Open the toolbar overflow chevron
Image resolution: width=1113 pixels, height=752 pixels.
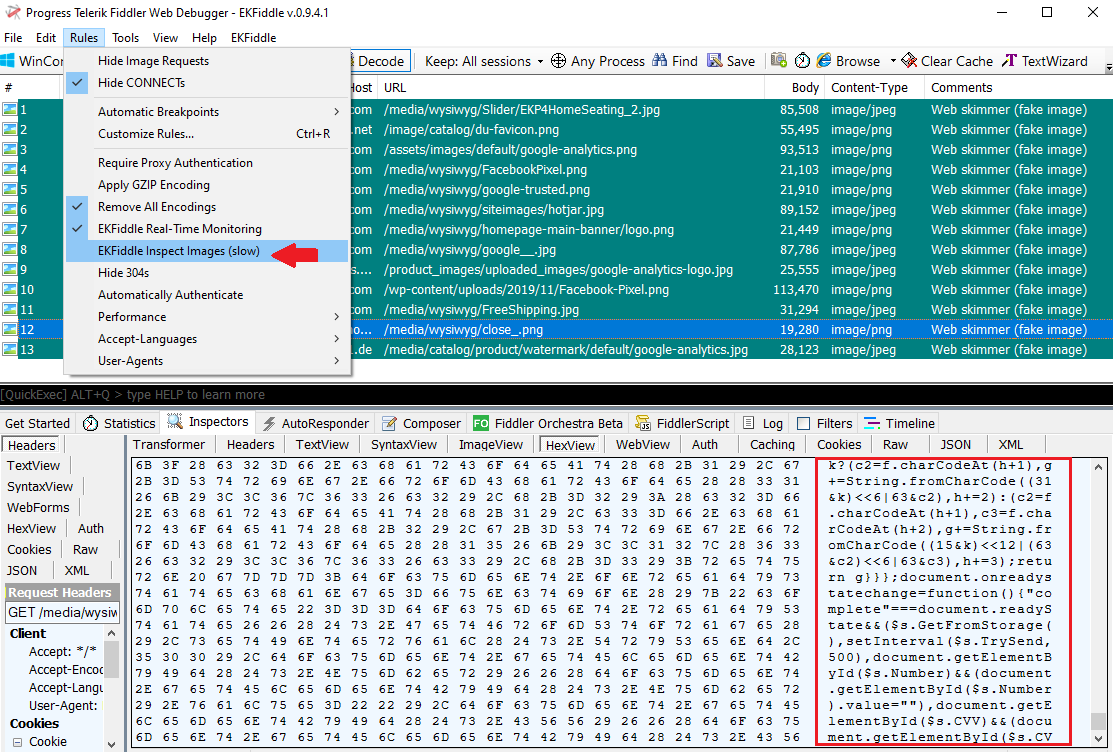point(1108,69)
